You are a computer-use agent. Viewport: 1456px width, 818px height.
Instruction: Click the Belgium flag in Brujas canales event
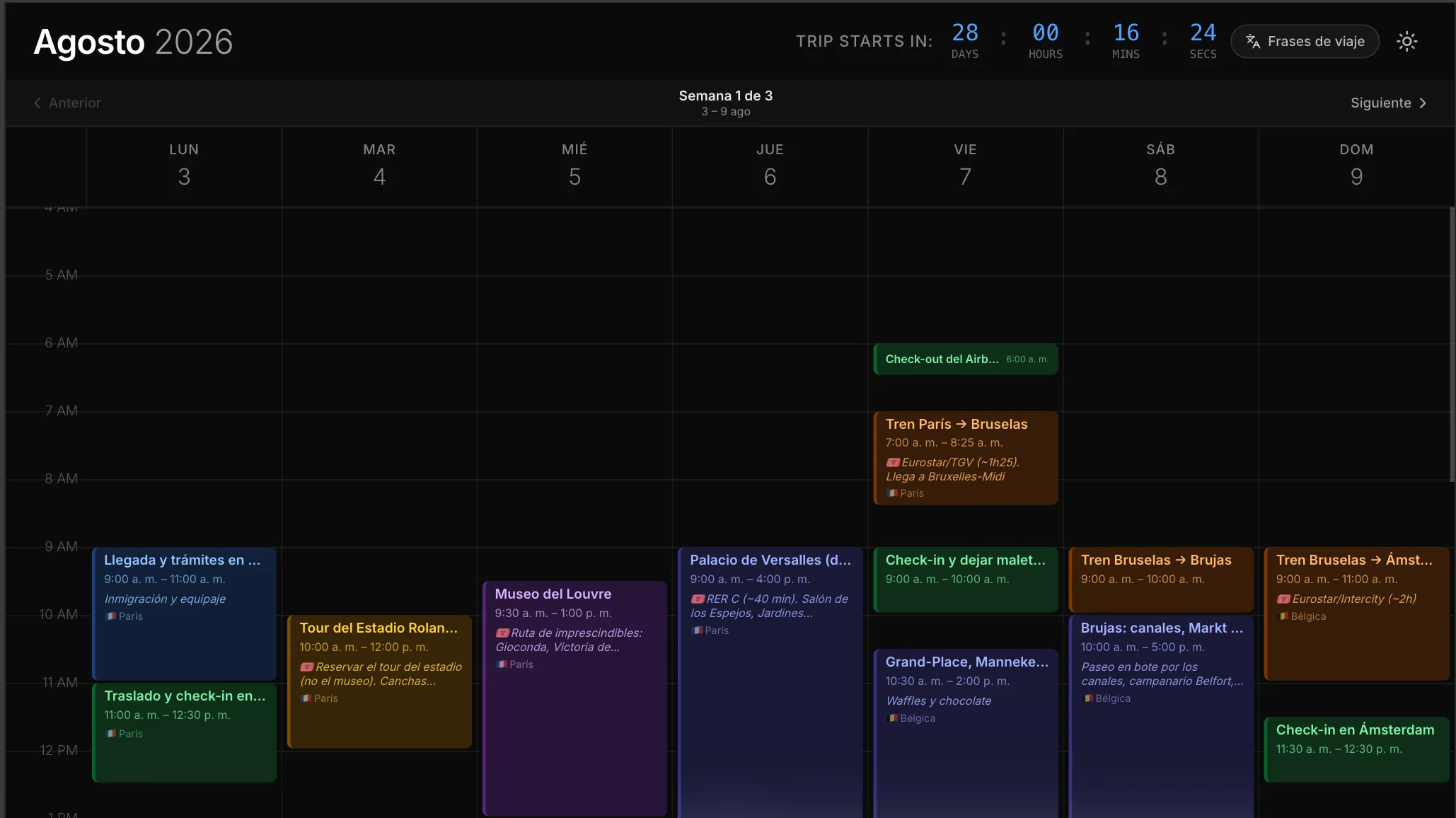click(1088, 698)
